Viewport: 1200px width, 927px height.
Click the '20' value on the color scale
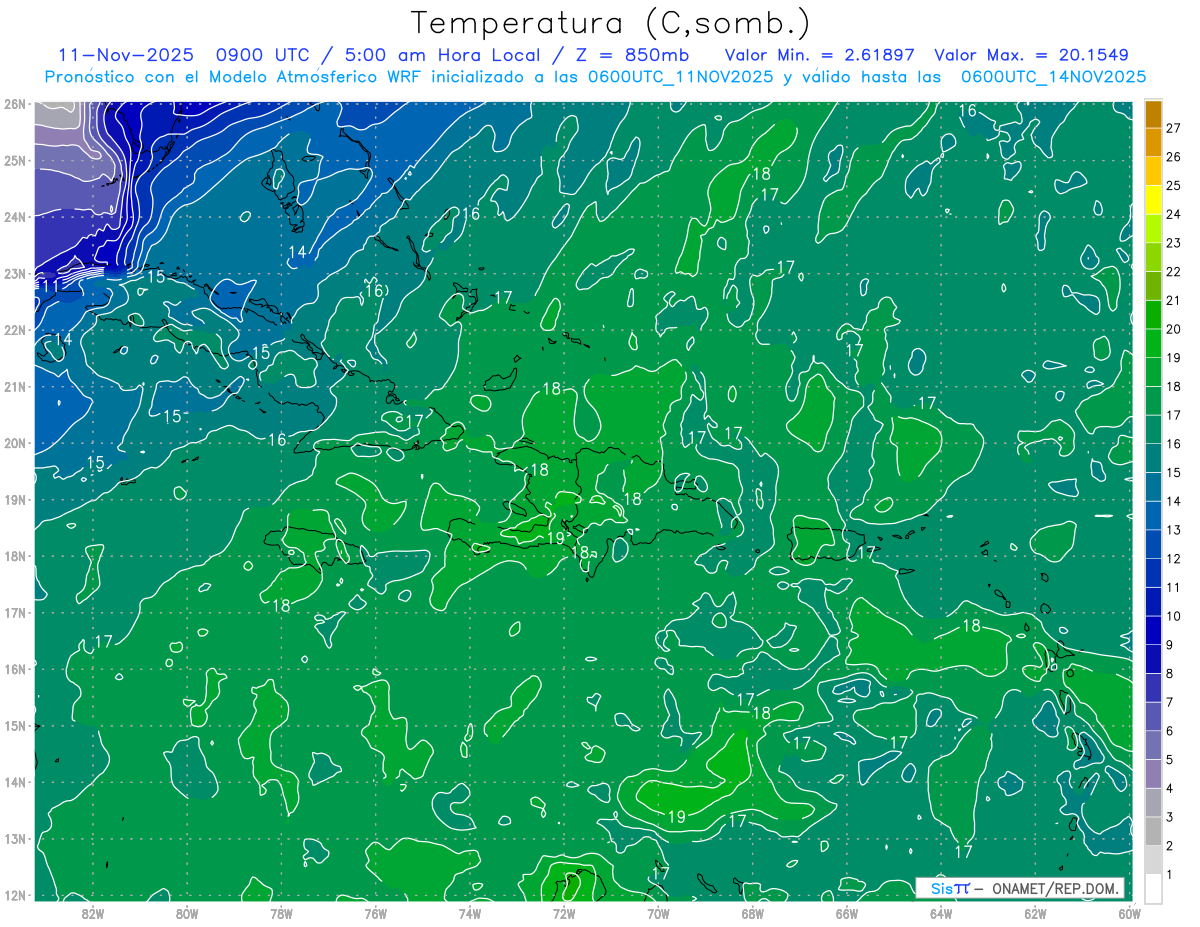(1174, 329)
